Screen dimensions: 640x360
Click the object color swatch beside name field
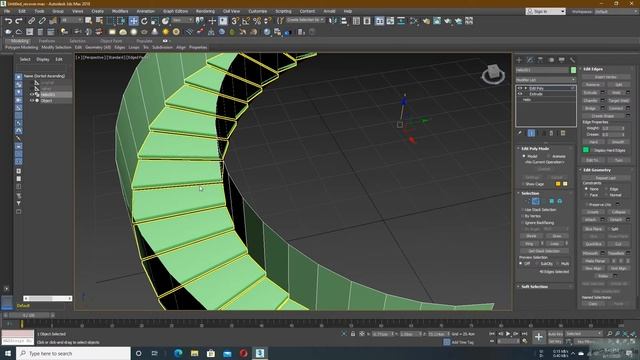573,70
